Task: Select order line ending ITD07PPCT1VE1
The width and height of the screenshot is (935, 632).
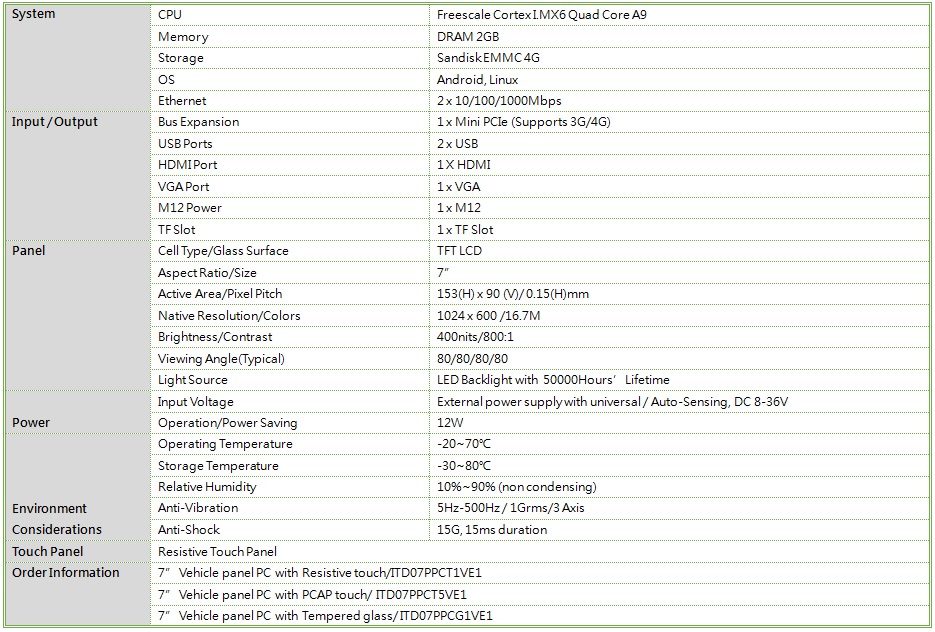Action: (x=320, y=573)
